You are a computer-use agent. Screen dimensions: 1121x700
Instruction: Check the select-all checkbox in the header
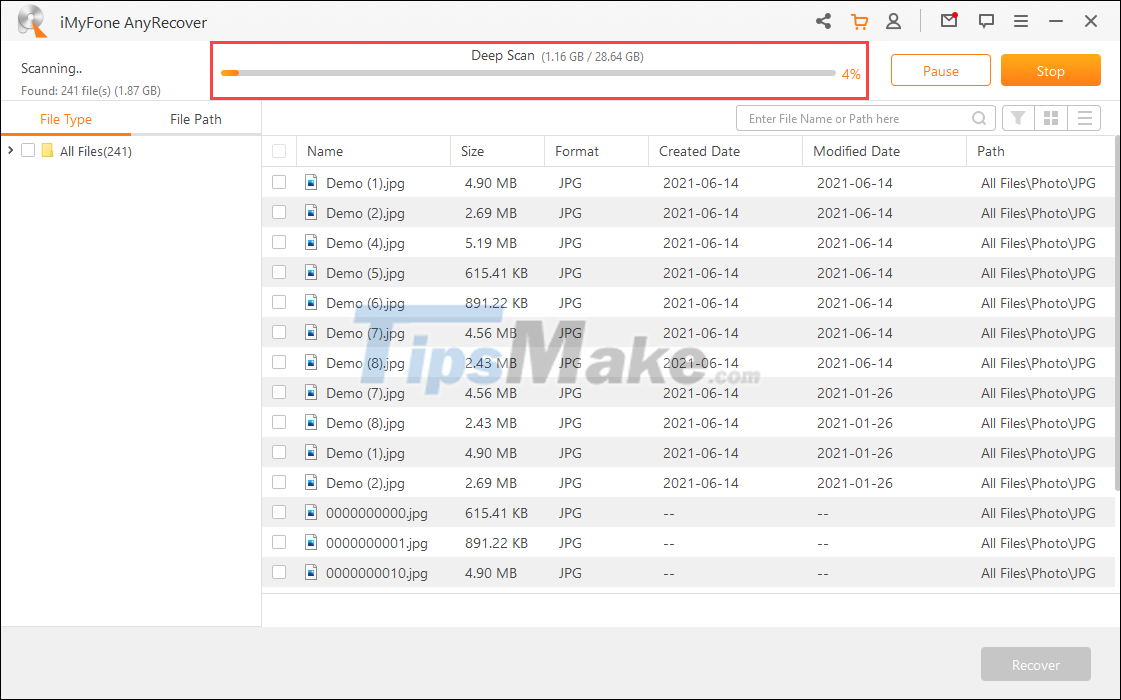(x=280, y=150)
